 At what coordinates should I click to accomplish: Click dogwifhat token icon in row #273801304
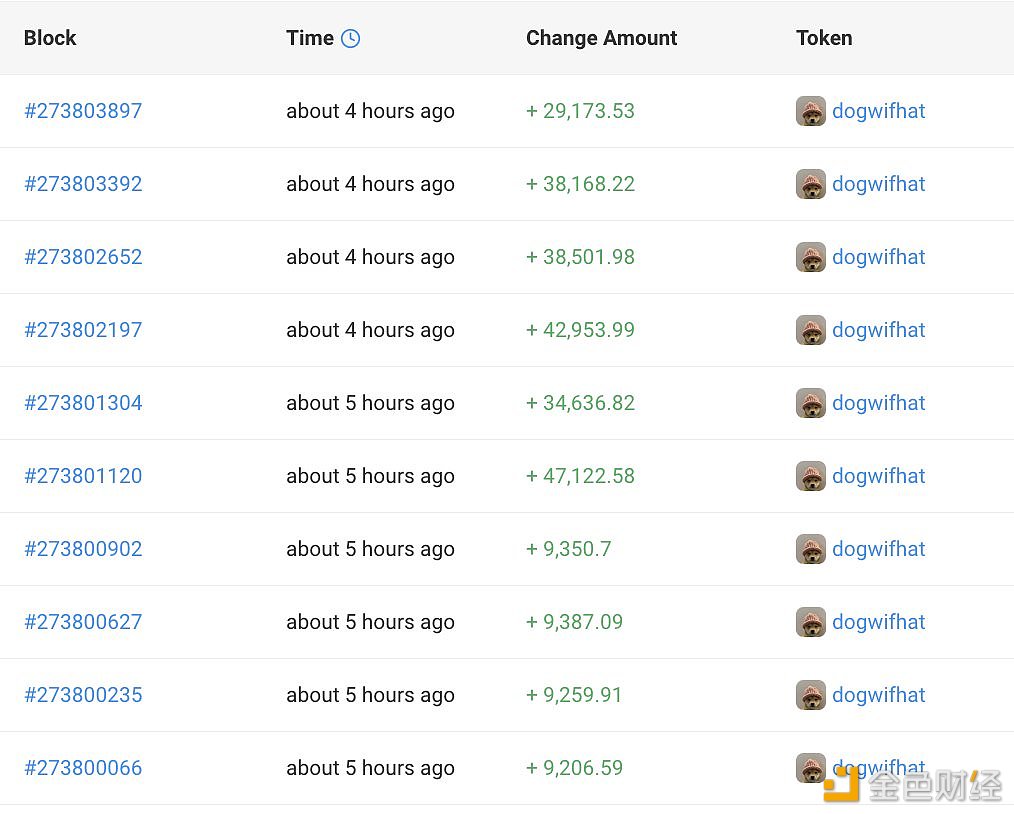tap(811, 403)
